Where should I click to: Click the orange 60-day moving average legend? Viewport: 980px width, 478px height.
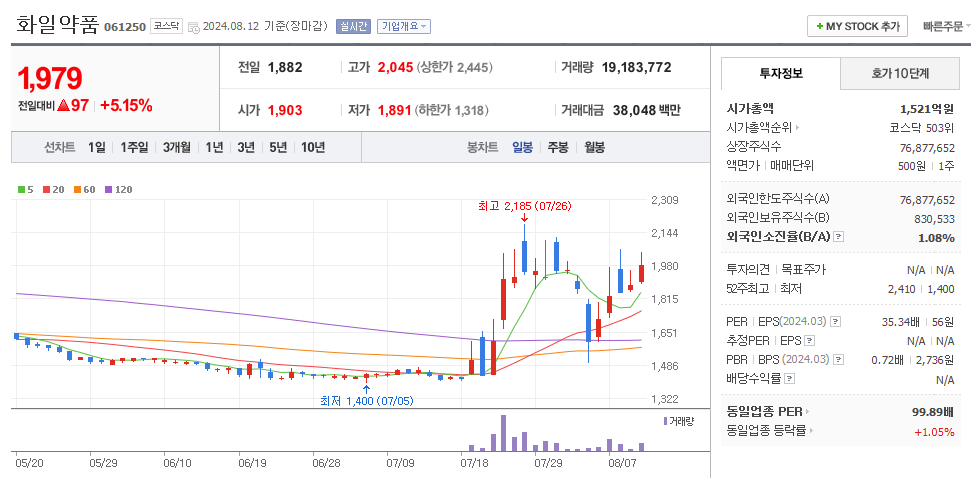click(x=84, y=189)
